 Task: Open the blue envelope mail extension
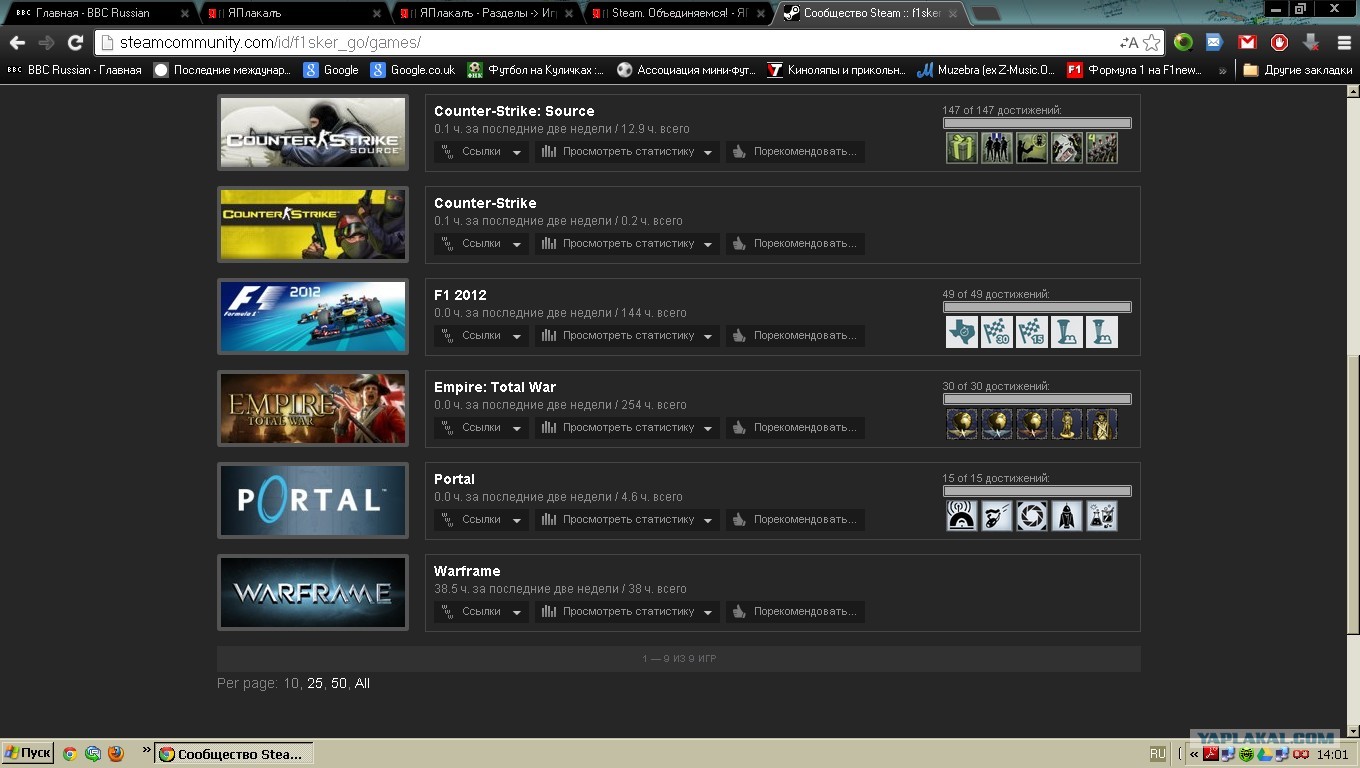(1214, 43)
